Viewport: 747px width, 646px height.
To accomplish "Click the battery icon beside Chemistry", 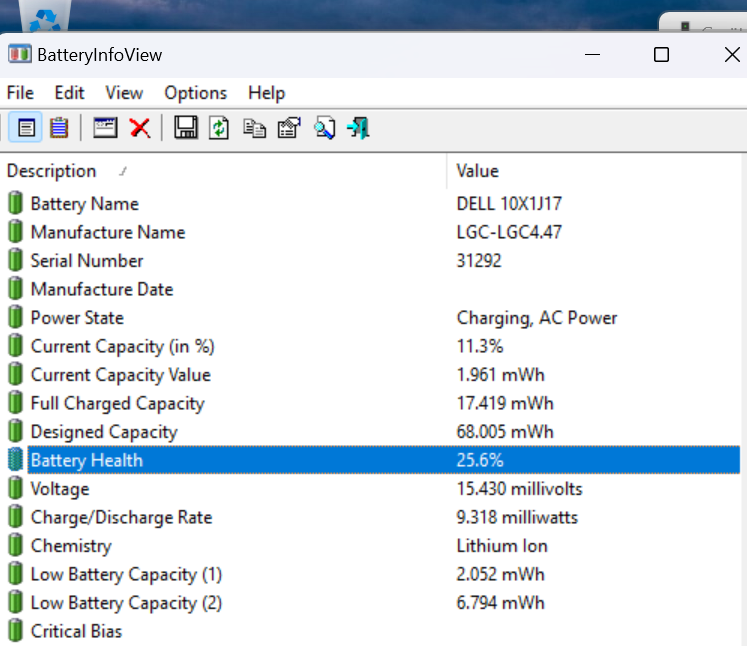I will click(x=15, y=545).
